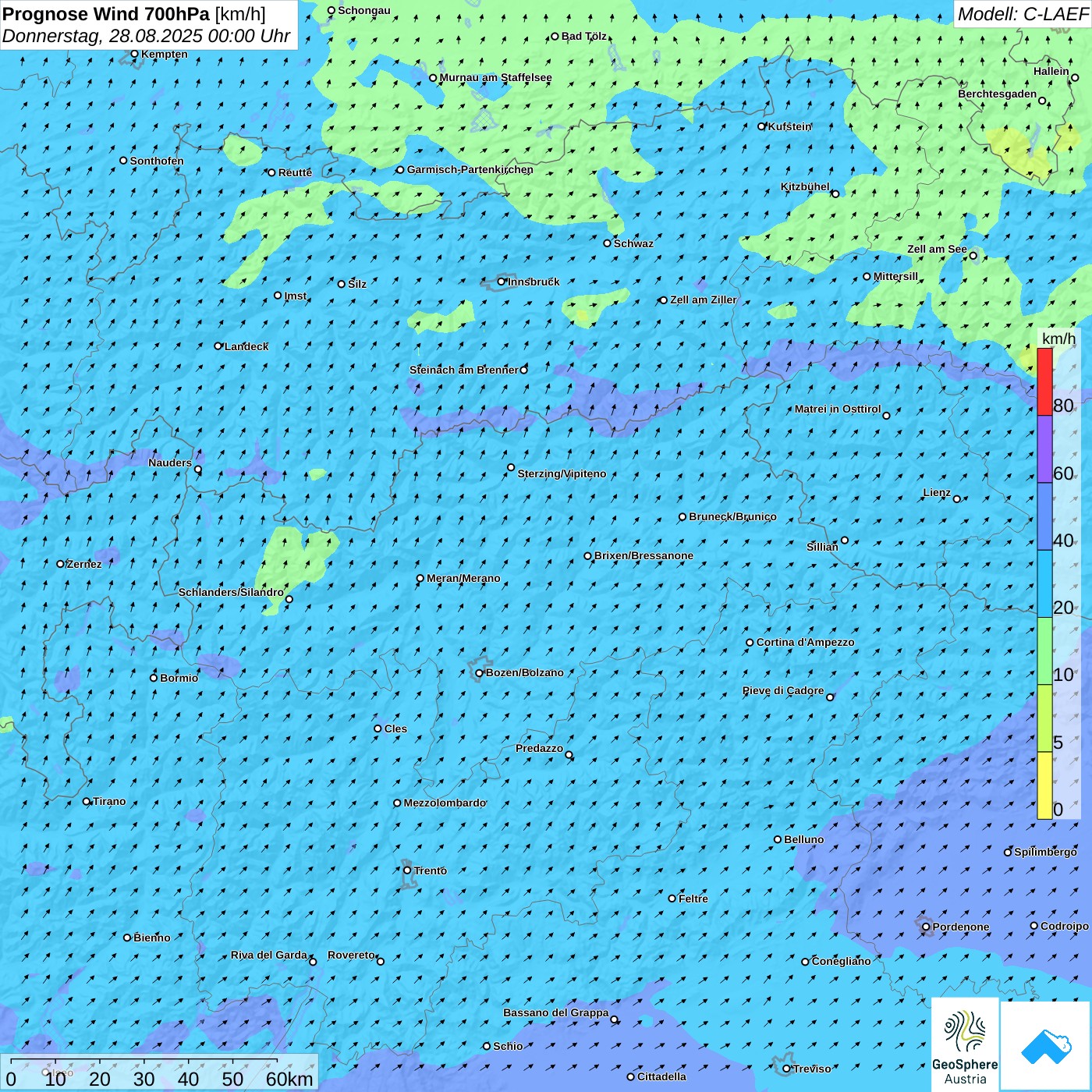Click the Cittadella label
Viewport: 1092px width, 1092px height.
(x=661, y=1076)
